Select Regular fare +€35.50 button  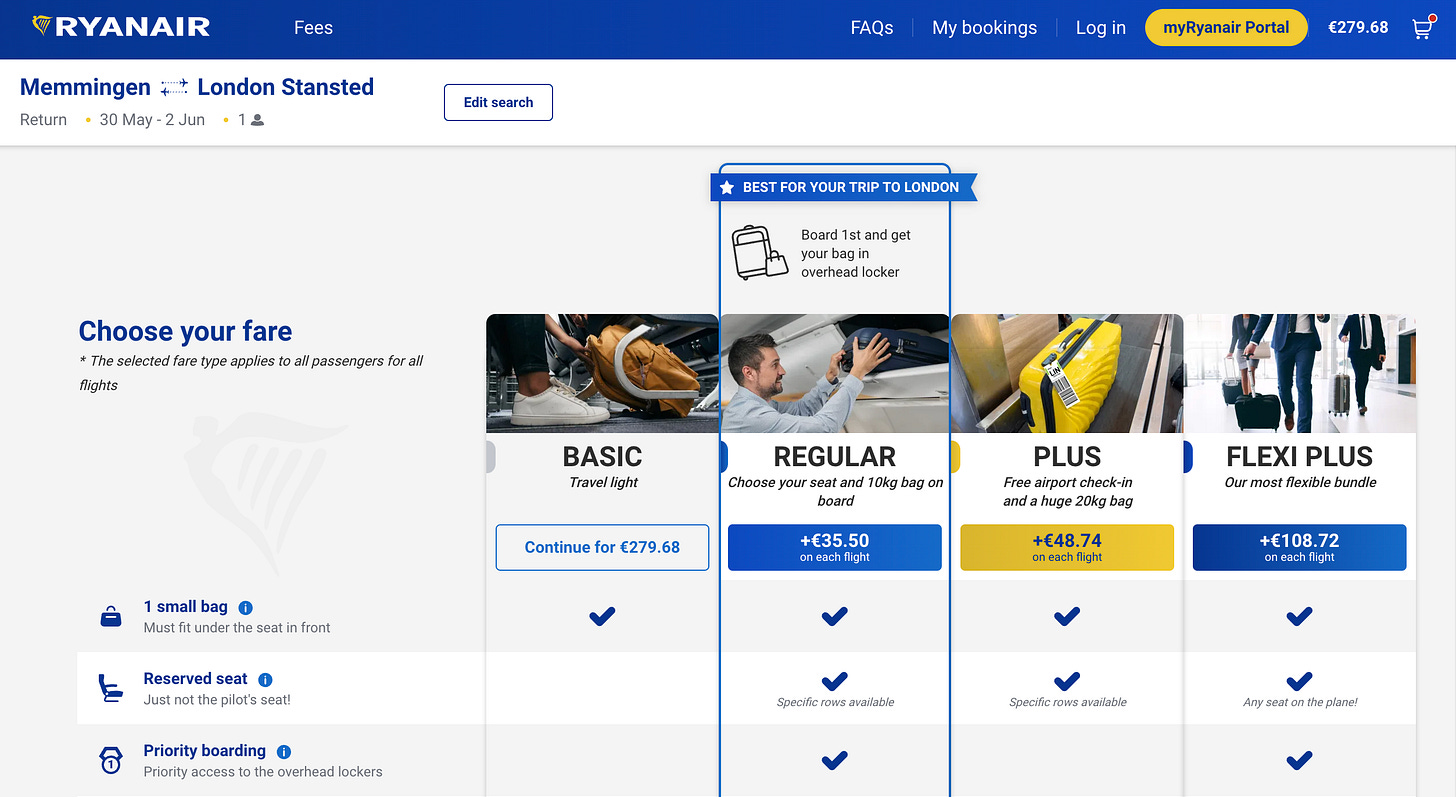pos(835,547)
